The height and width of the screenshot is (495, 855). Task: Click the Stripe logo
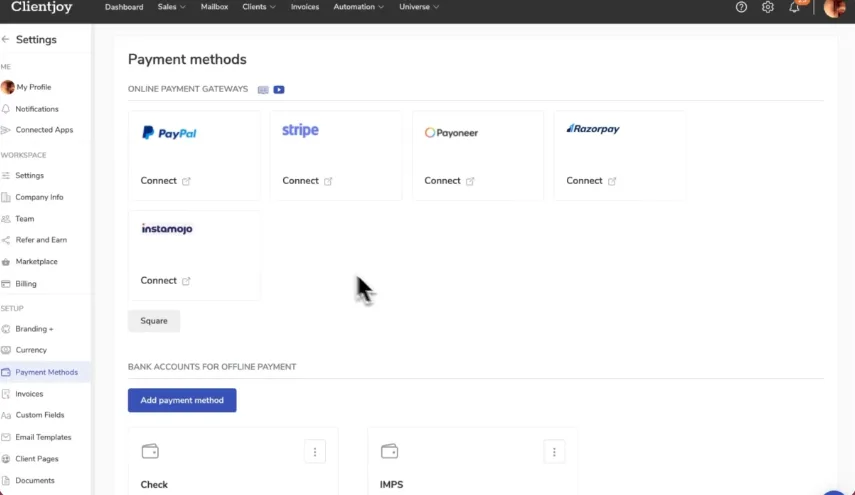pos(300,130)
